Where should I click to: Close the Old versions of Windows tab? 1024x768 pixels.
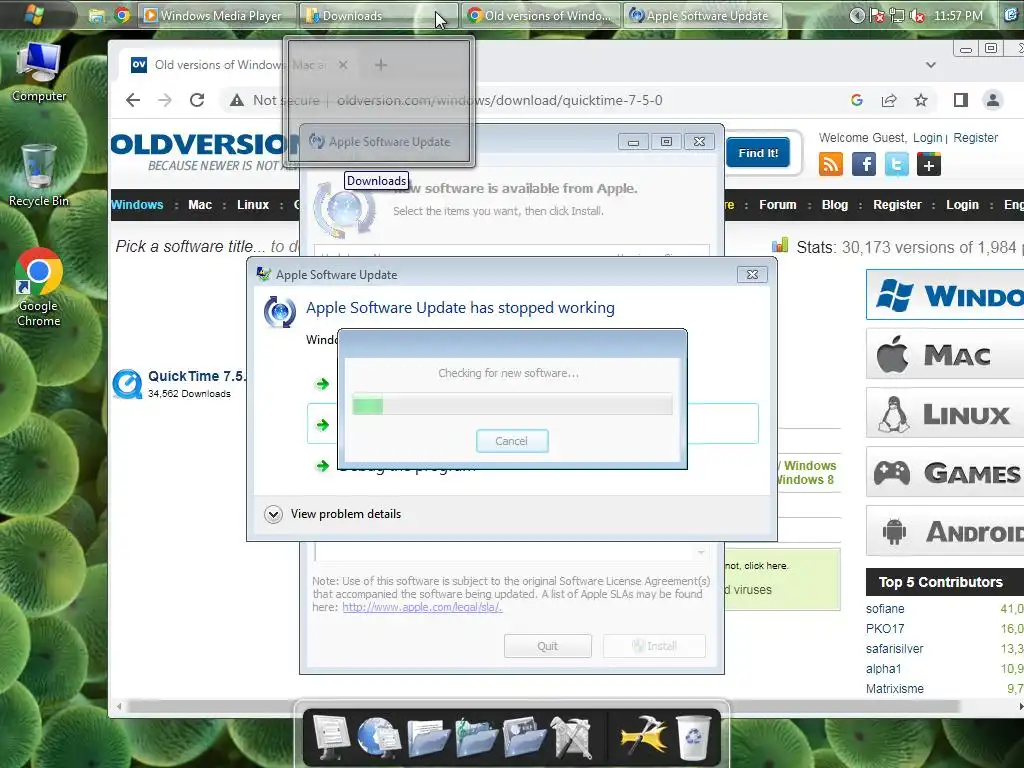click(x=344, y=65)
